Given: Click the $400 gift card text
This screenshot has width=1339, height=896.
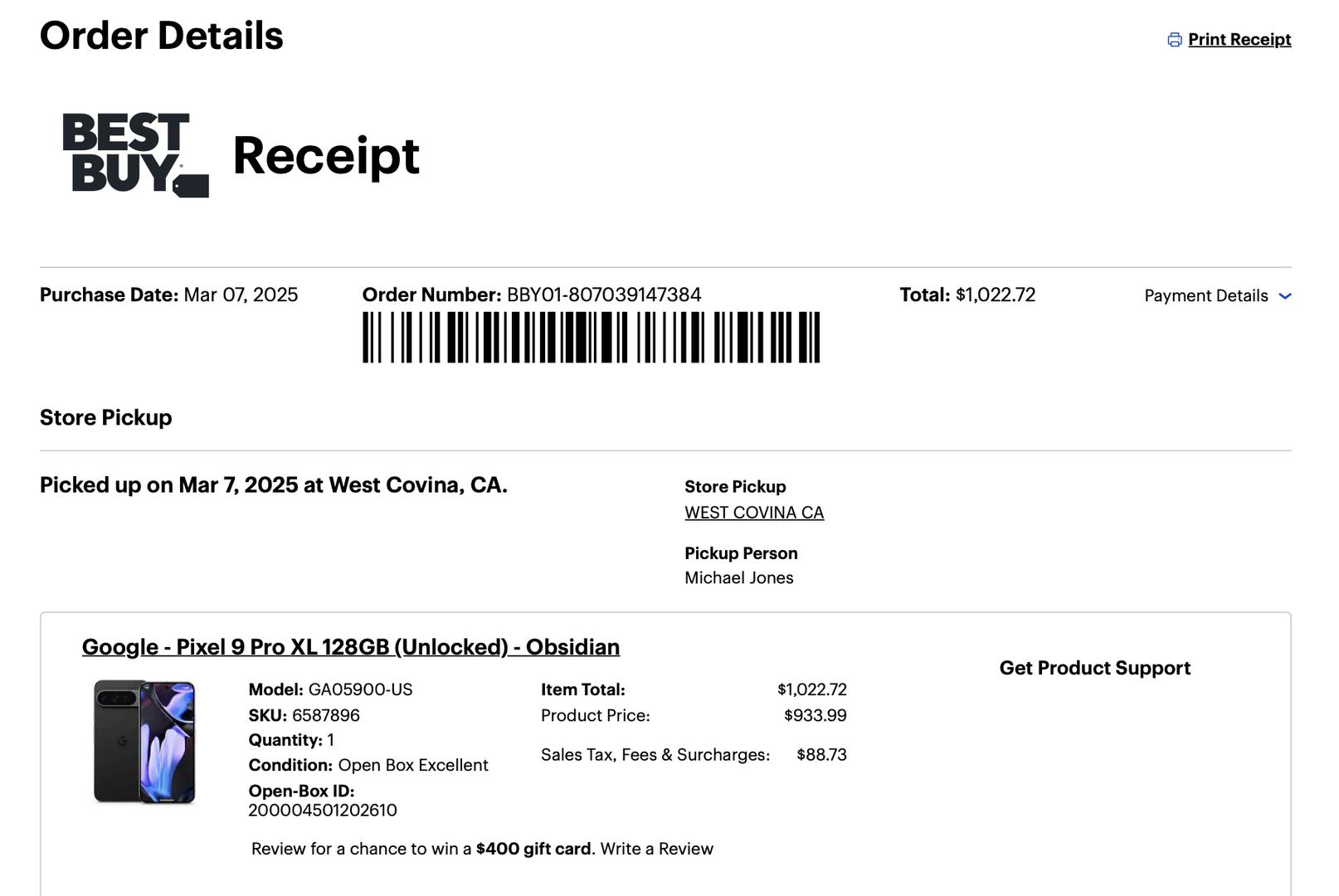Looking at the screenshot, I should (x=533, y=849).
